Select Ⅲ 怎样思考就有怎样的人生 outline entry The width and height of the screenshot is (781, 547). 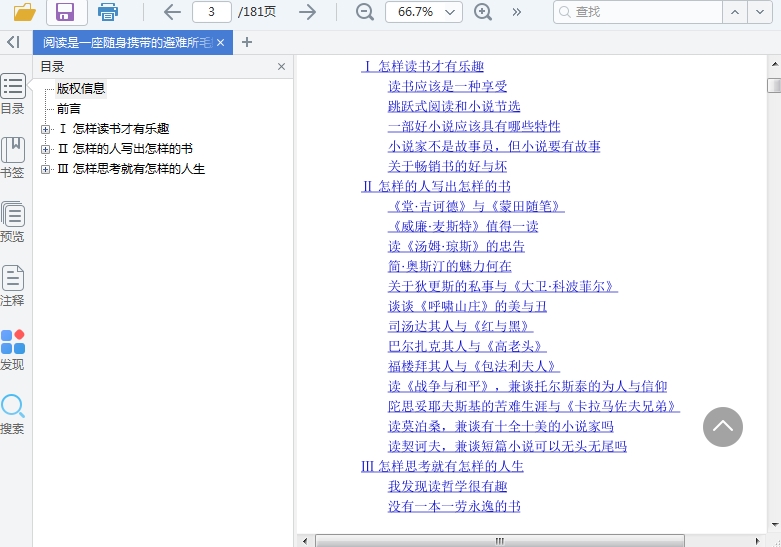coord(131,169)
